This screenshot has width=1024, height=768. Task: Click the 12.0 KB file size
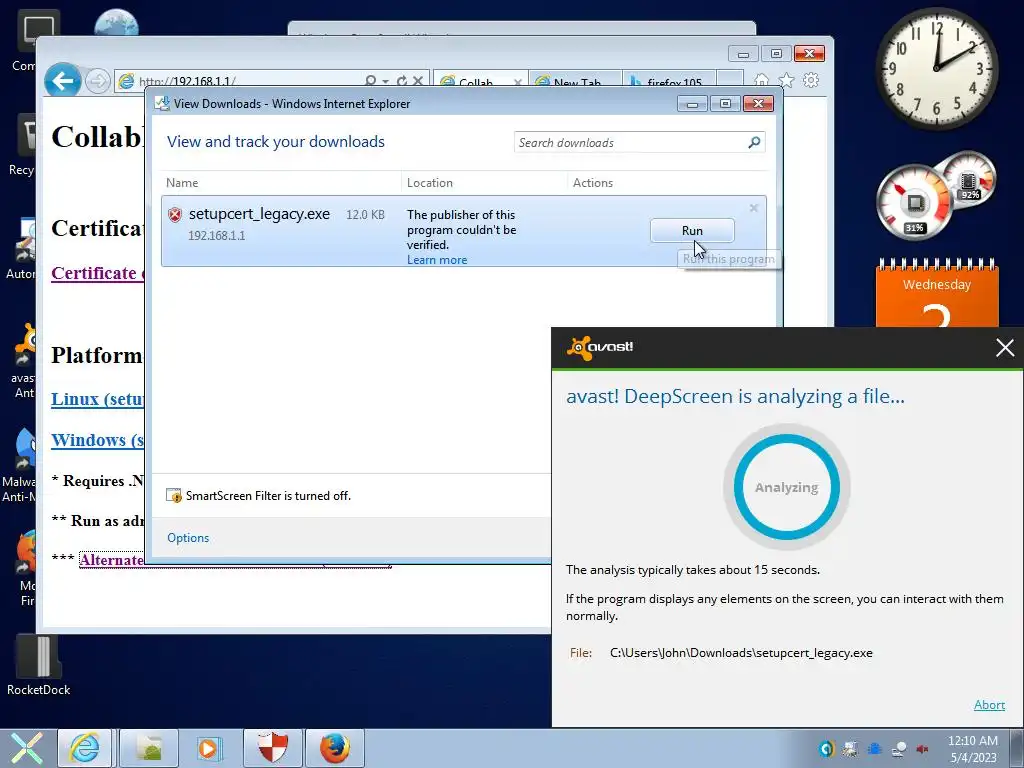(365, 215)
